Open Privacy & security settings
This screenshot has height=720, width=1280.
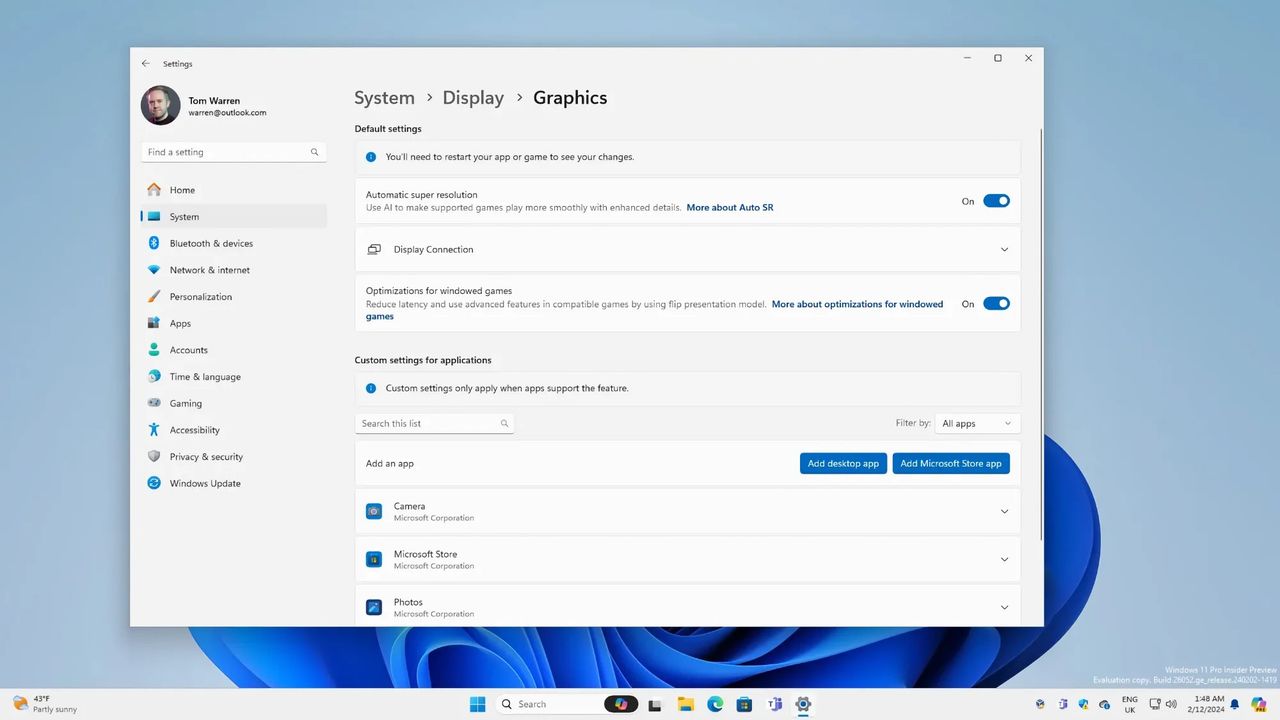click(x=206, y=456)
